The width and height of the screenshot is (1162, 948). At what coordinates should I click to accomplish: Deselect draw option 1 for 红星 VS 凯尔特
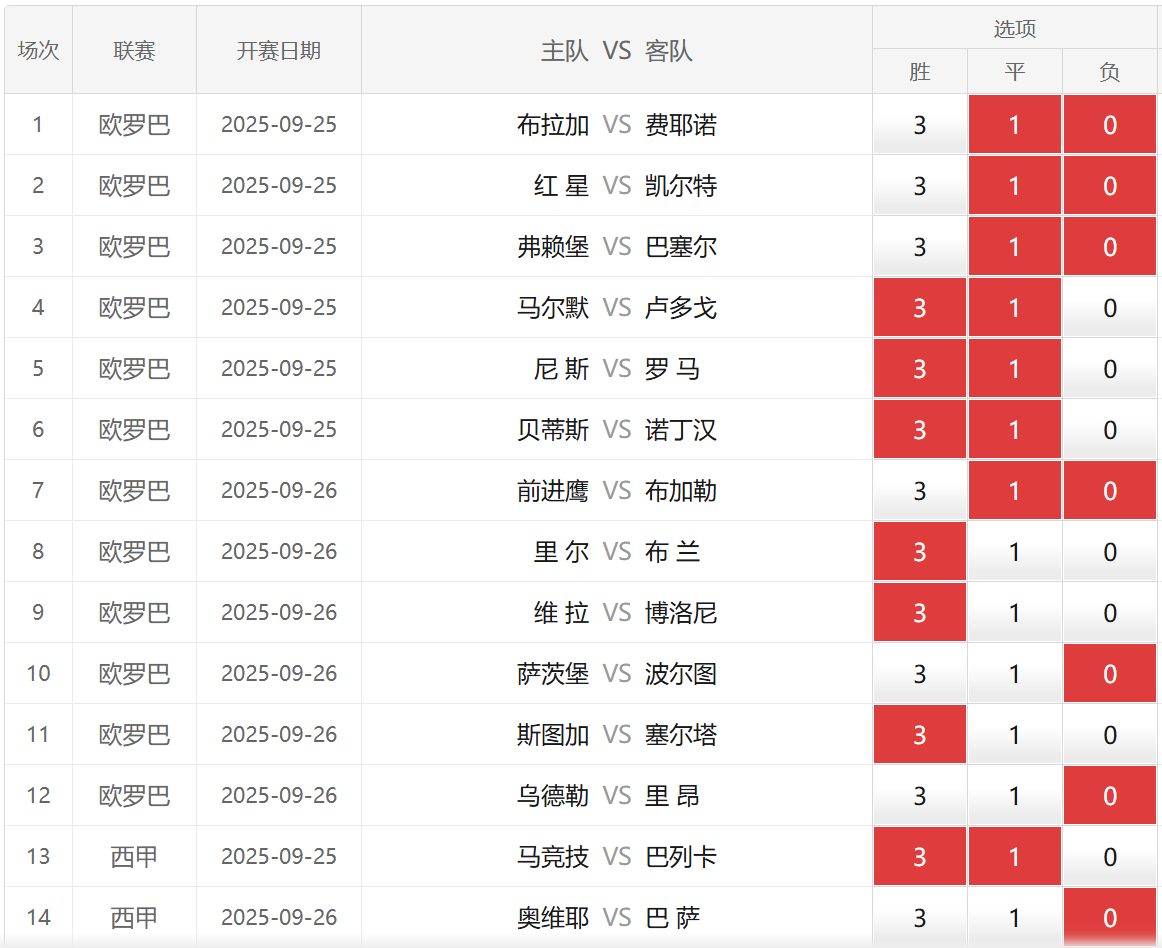coord(1014,186)
